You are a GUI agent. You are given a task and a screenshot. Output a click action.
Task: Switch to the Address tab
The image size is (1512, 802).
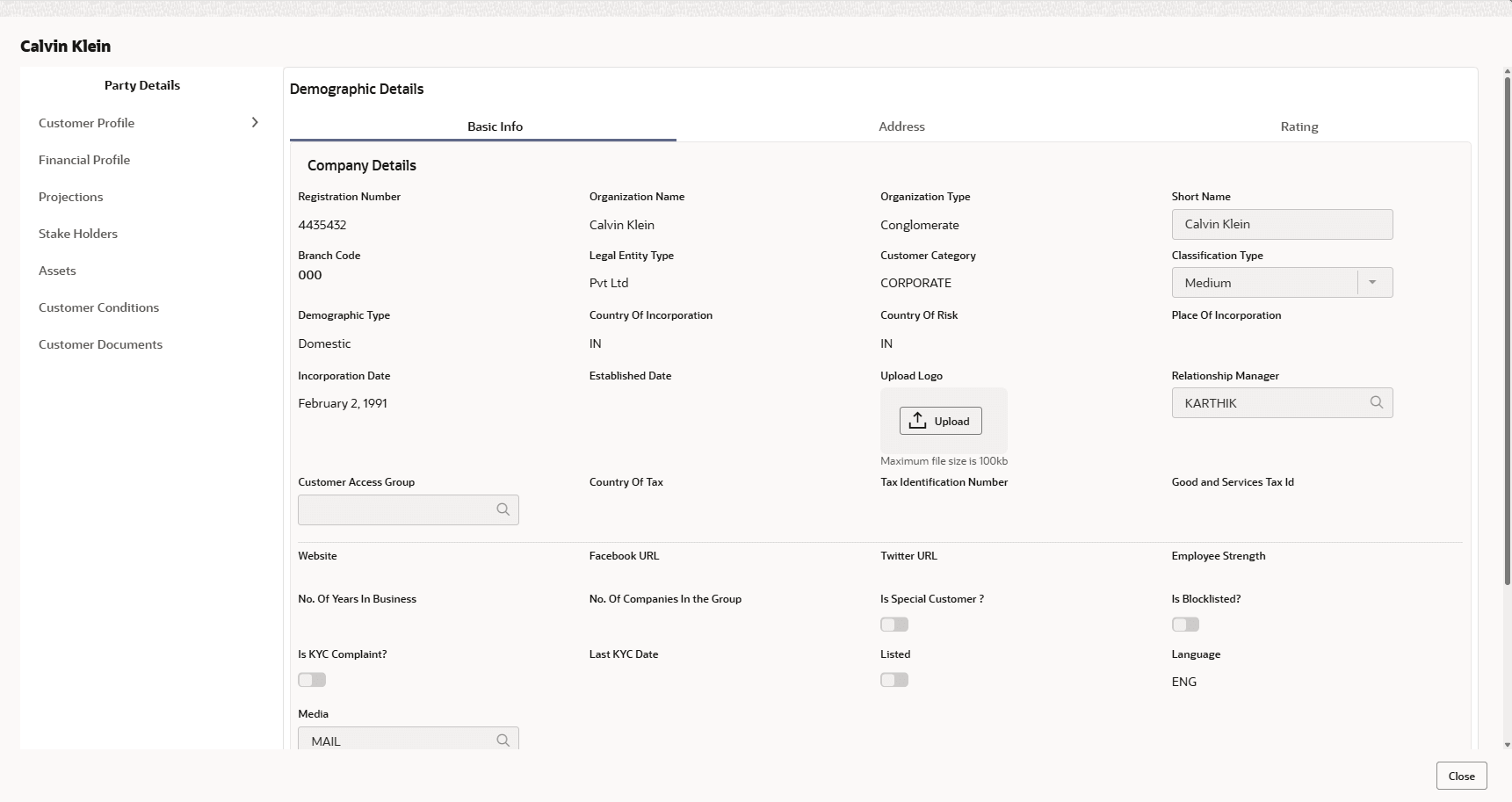(x=901, y=126)
